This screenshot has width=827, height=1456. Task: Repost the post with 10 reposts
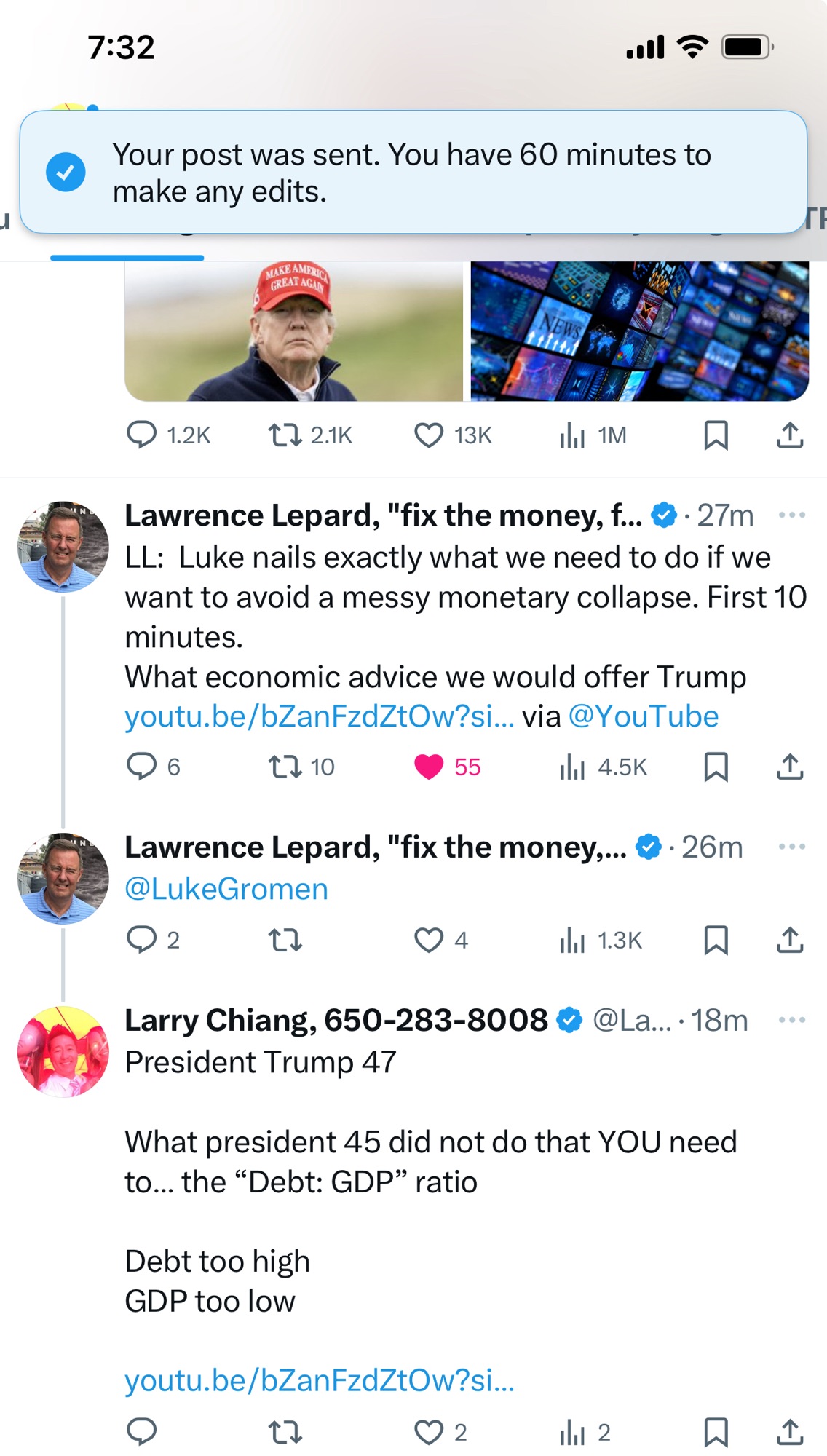(285, 766)
